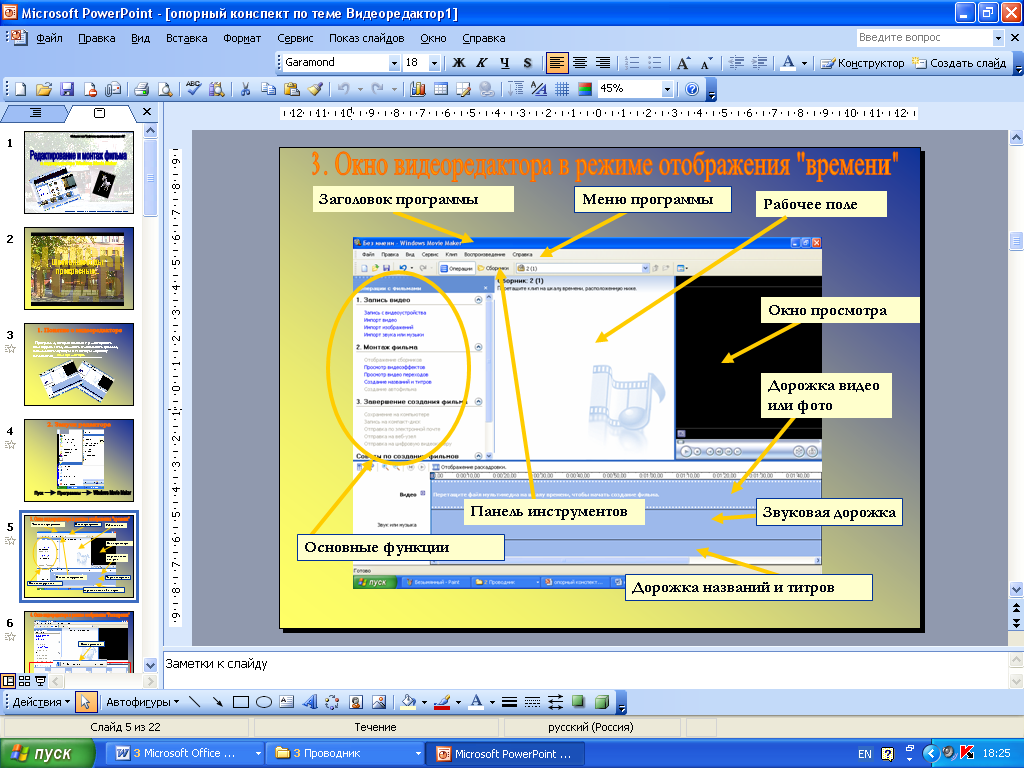Screen dimensions: 1024x768
Task: Insert clip art from drawing toolbar
Action: coord(356,702)
